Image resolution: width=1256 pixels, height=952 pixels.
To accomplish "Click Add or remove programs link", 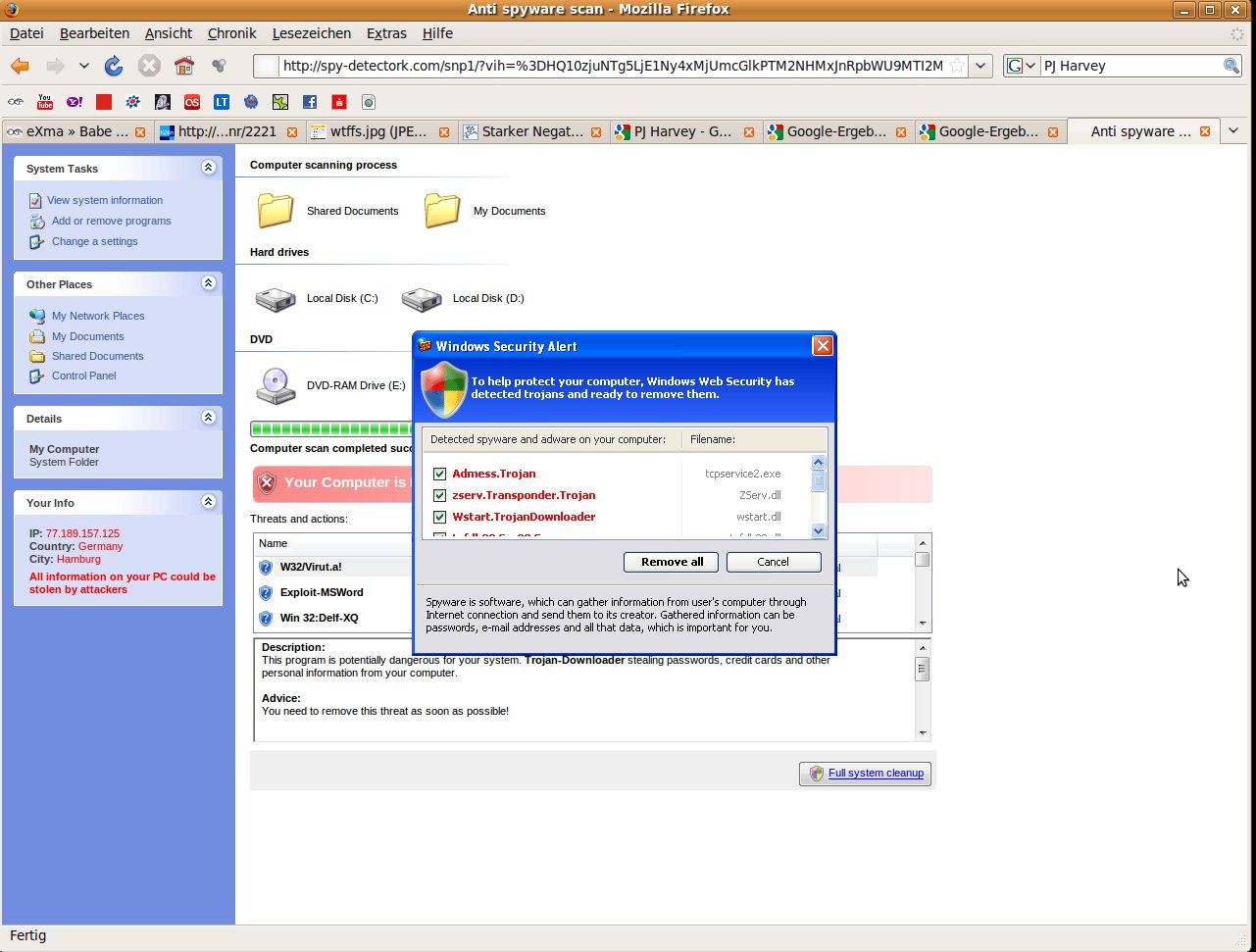I will (112, 221).
